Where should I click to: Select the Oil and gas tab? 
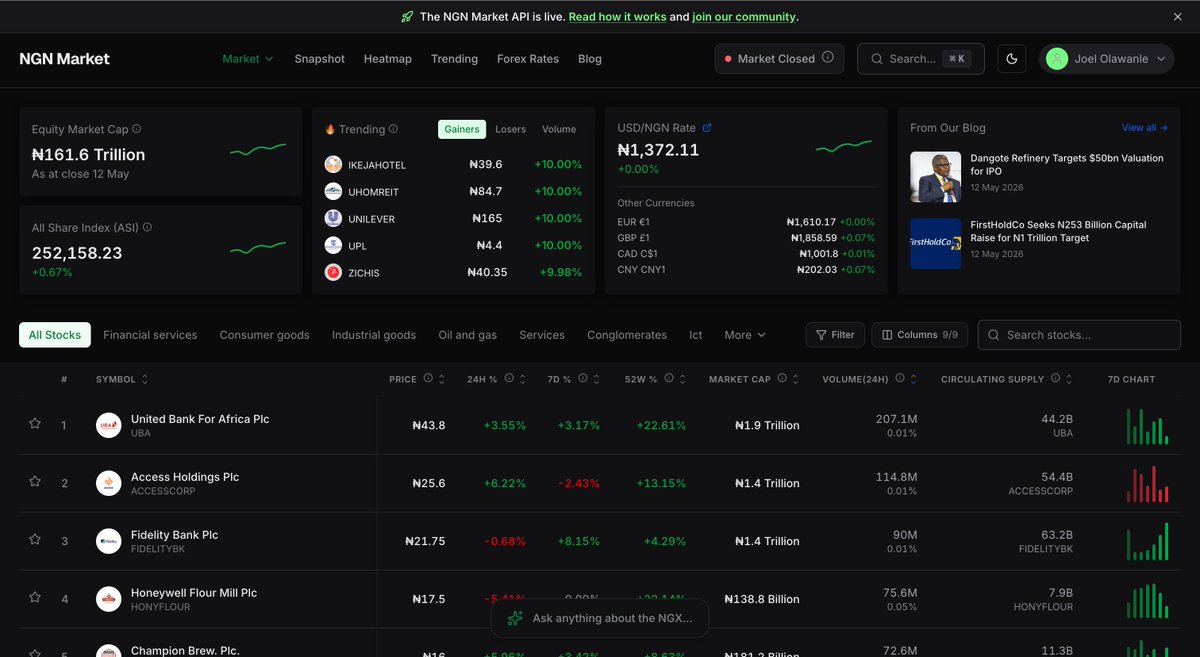[x=467, y=335]
